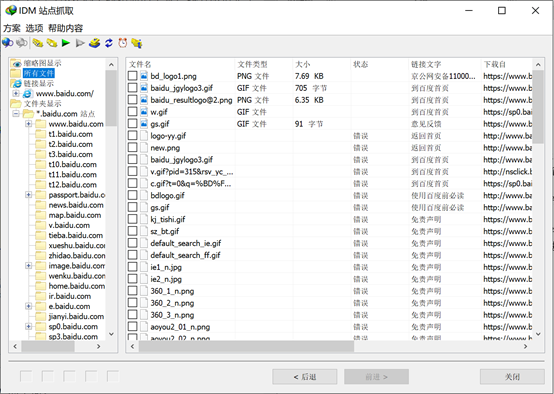Tick the 360_1_n.png checkbox
Image resolution: width=554 pixels, height=394 pixels.
coord(132,291)
